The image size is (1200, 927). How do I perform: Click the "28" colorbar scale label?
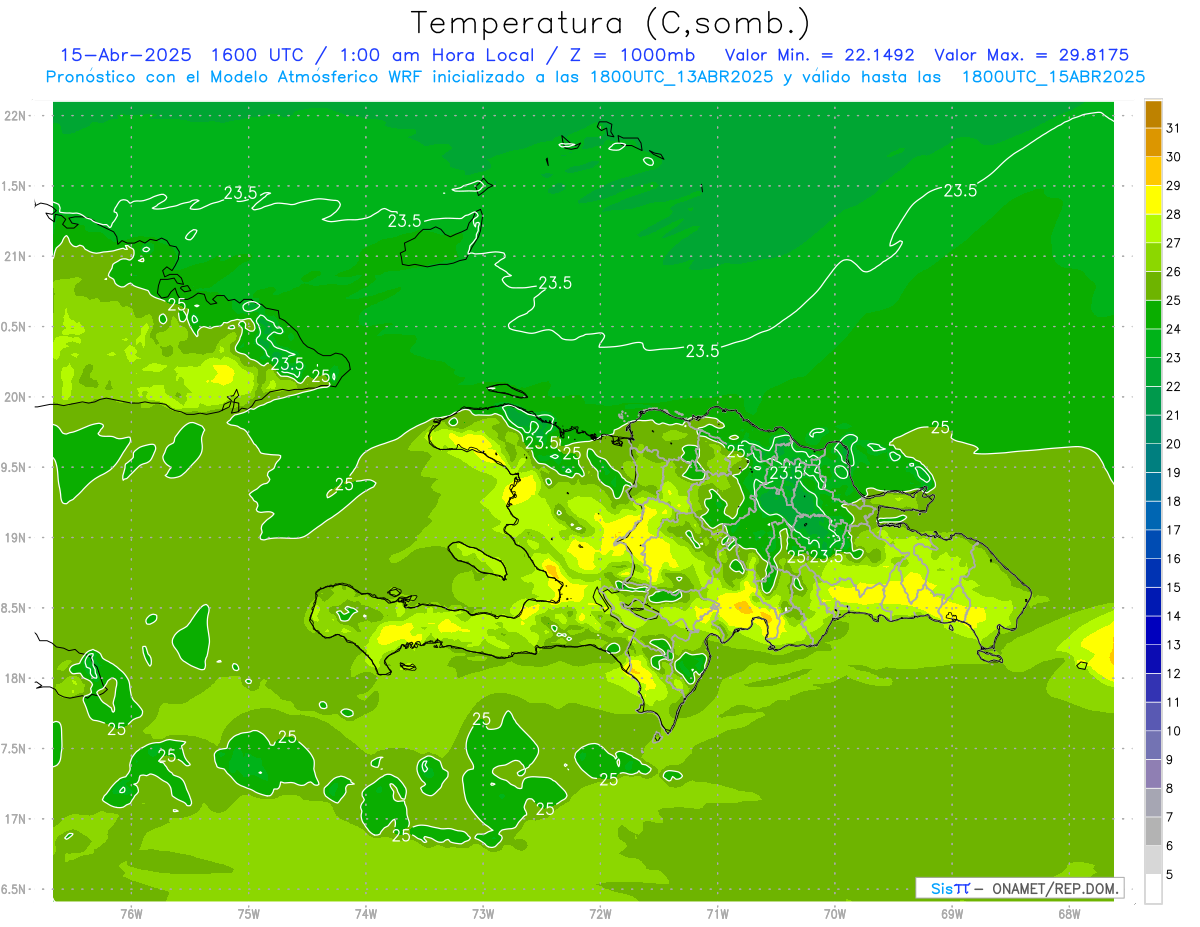point(1173,214)
